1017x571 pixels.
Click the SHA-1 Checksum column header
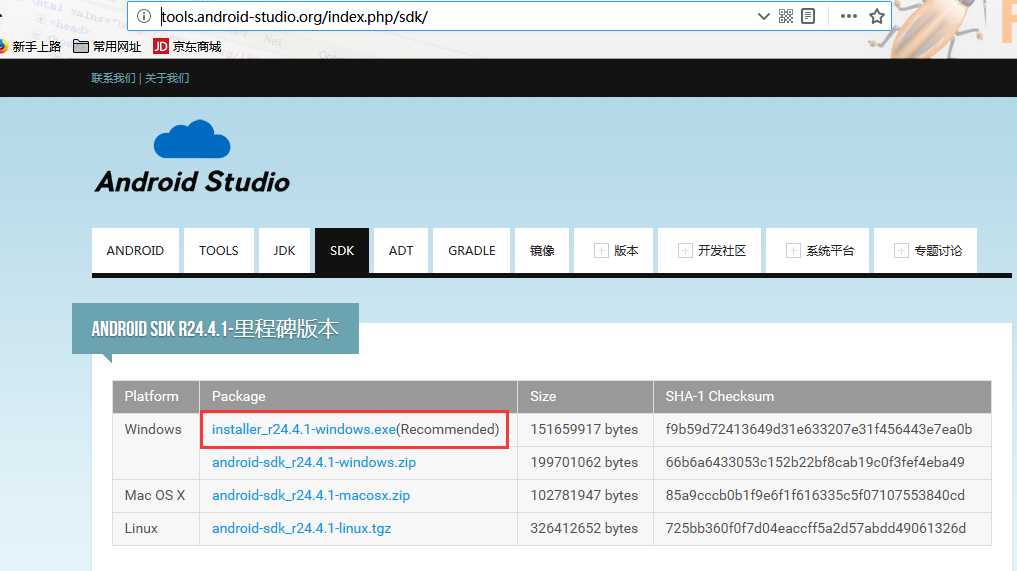(x=822, y=396)
